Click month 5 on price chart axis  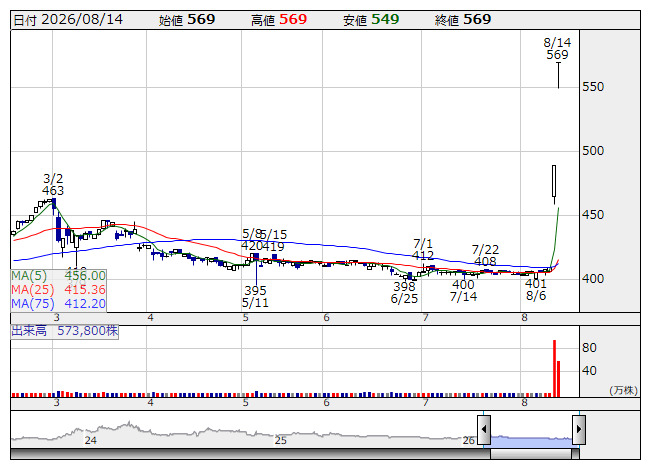pos(246,318)
